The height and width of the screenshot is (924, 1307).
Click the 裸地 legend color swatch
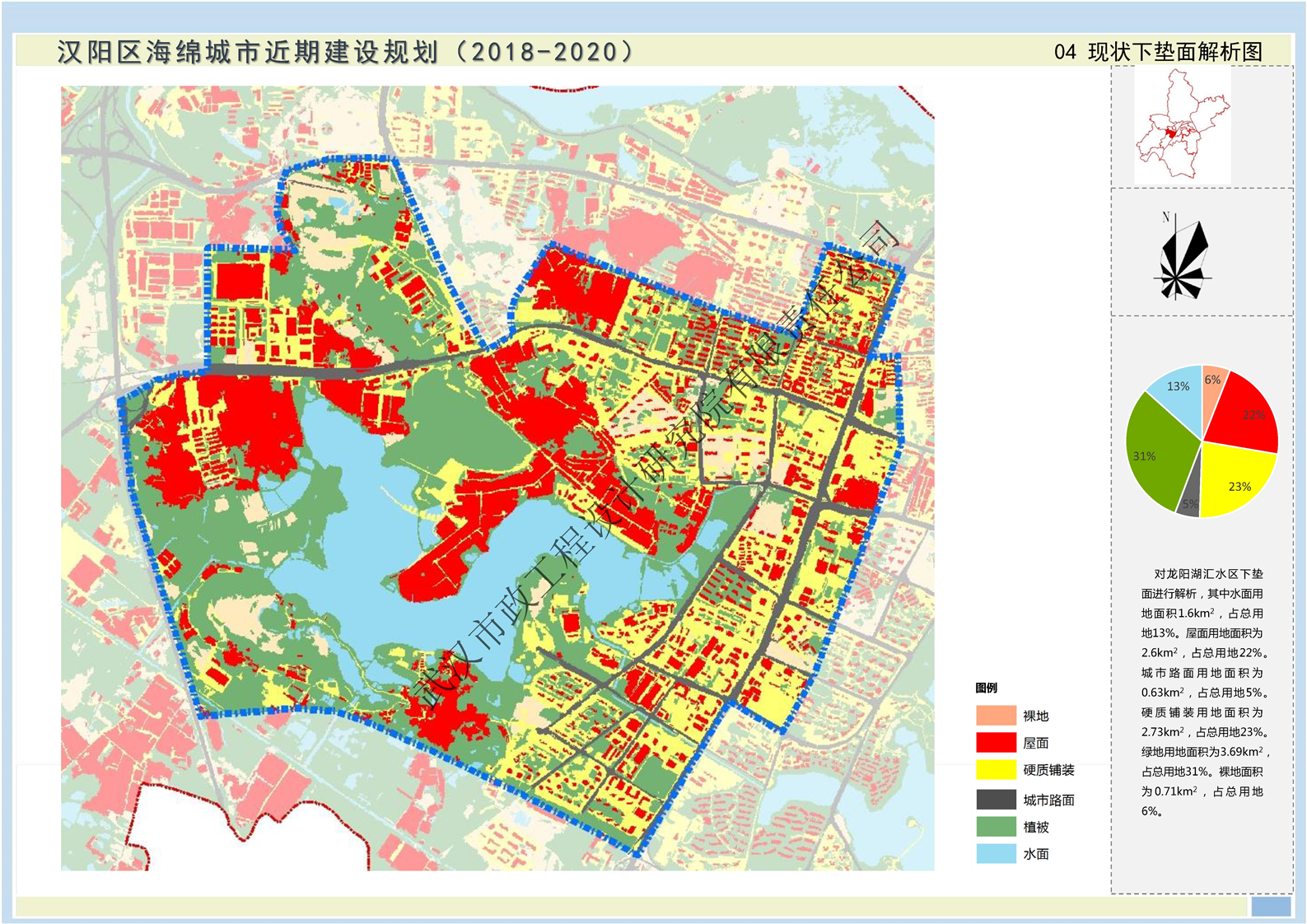coord(996,715)
